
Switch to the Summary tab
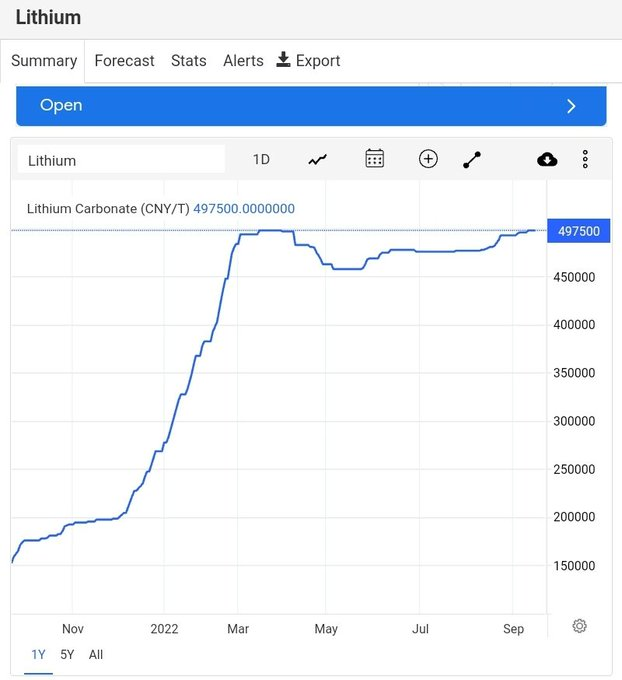44,61
